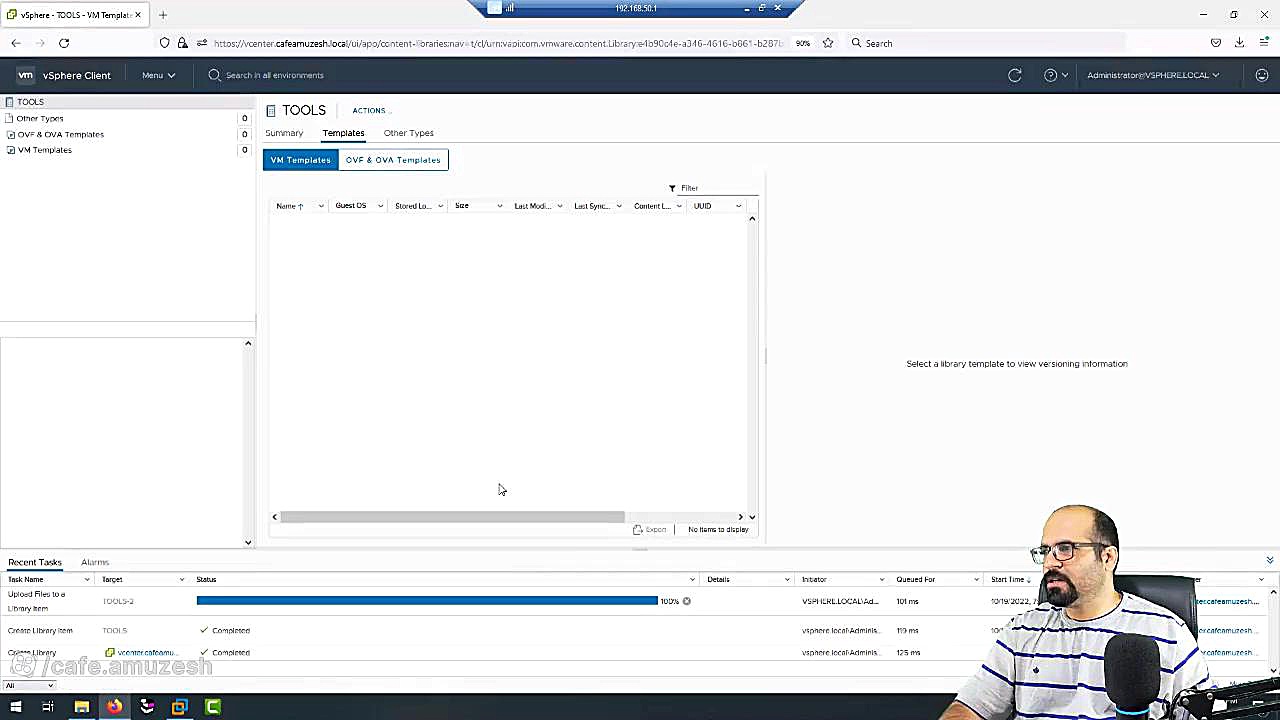Open the VMware Workstation taskbar icon
1280x720 pixels.
click(179, 707)
